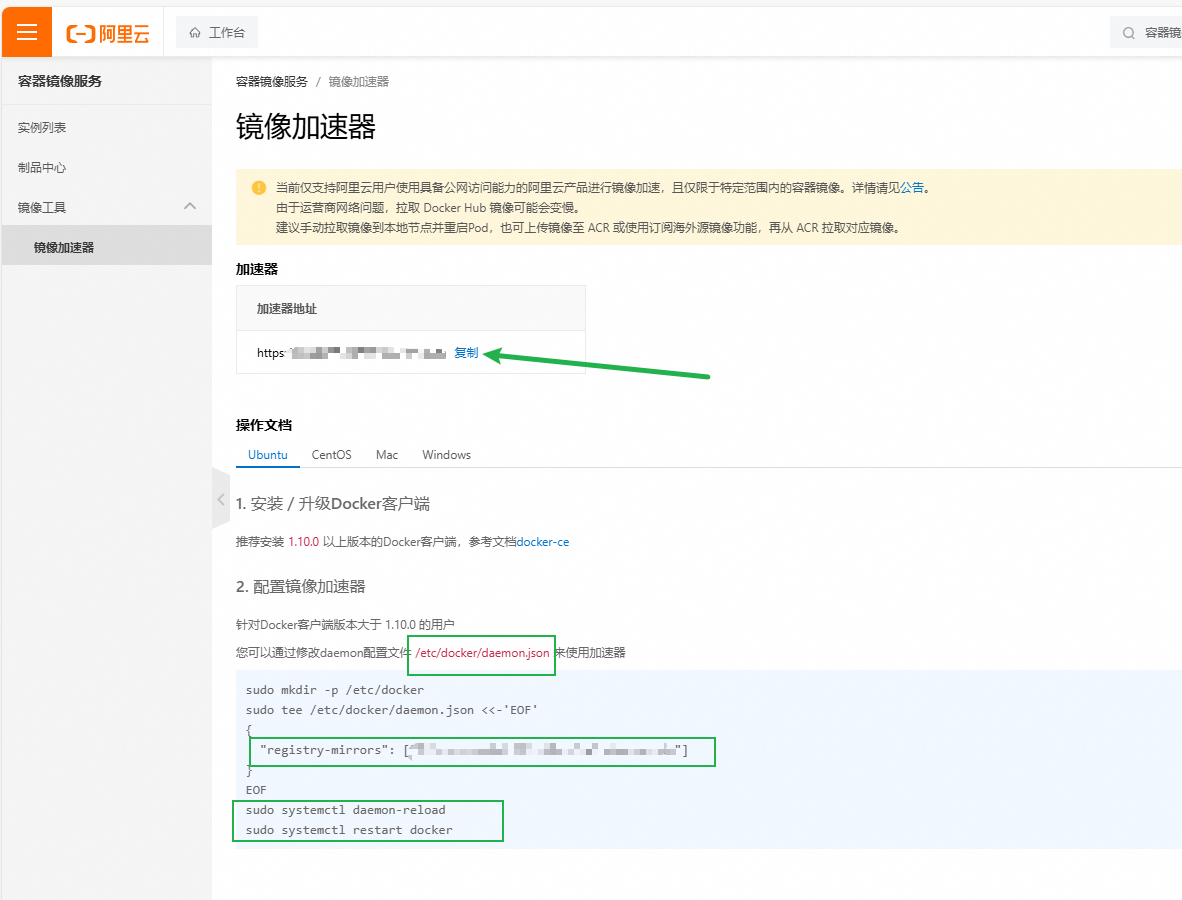Open 制品中心 in the sidebar

click(x=42, y=167)
